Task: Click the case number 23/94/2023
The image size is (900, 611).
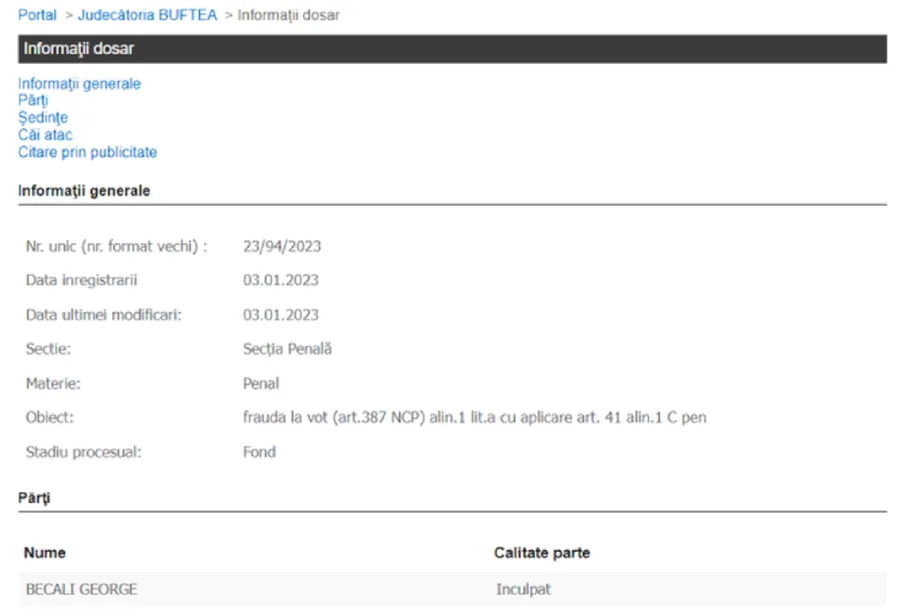Action: 282,246
